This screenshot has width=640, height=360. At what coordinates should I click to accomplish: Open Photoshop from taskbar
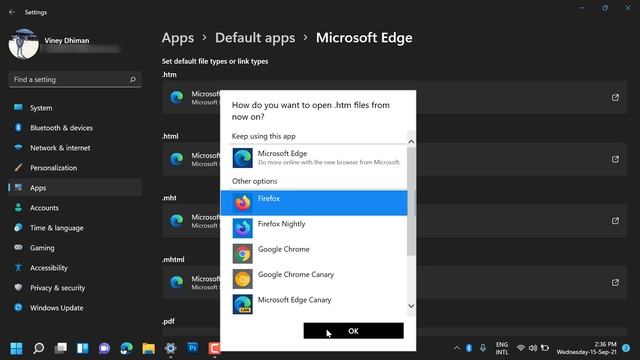tap(193, 348)
